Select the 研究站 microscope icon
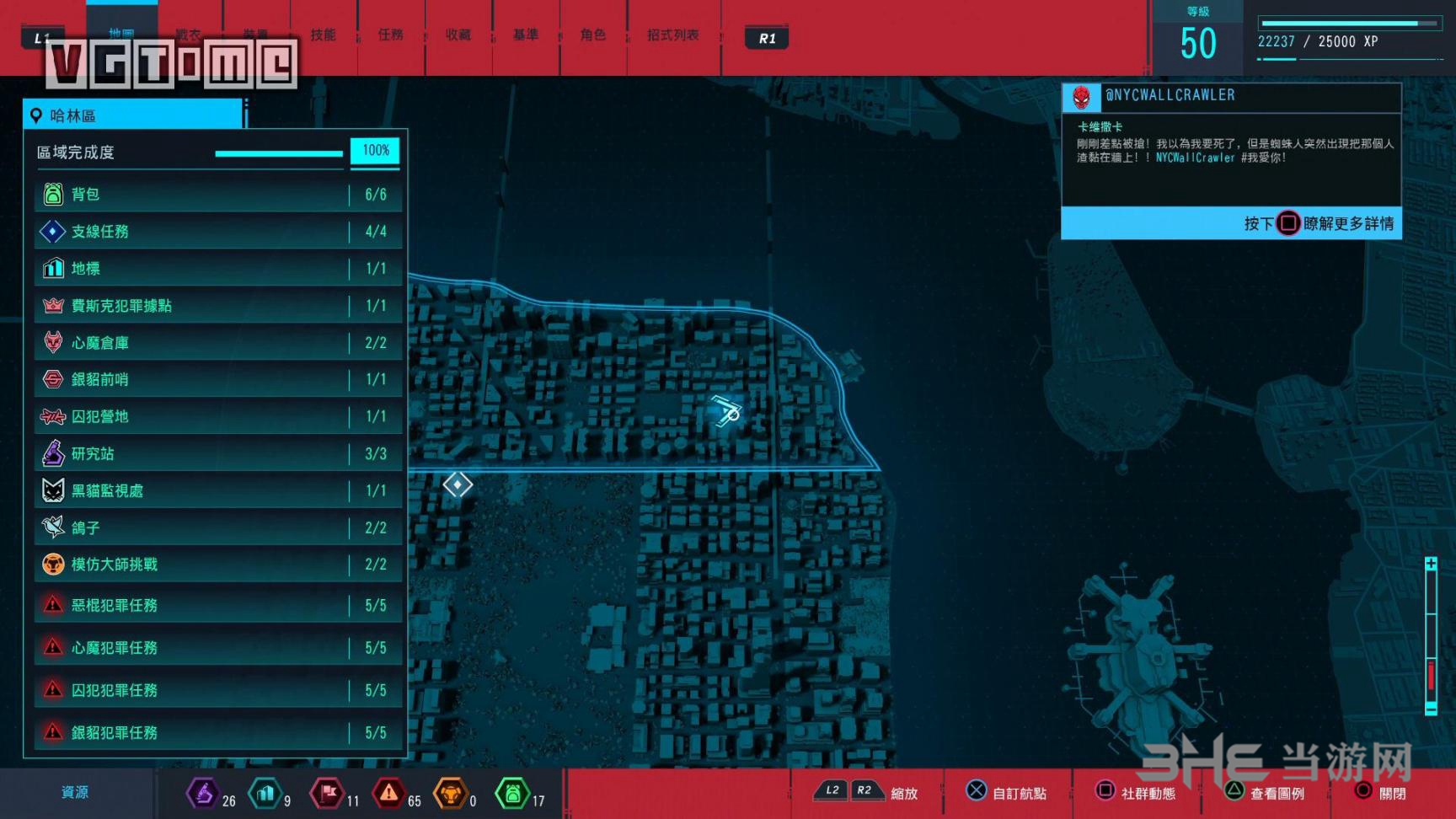The width and height of the screenshot is (1456, 819). click(x=53, y=453)
